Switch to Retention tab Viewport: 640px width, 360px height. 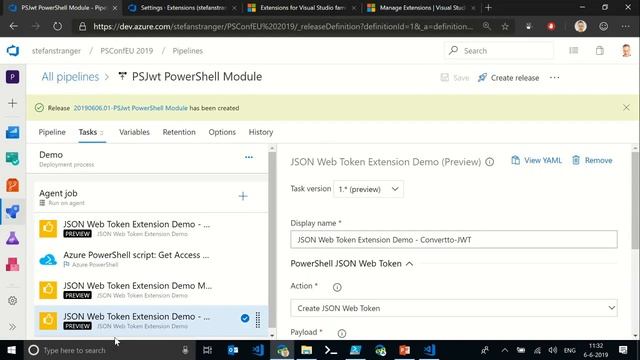click(x=179, y=132)
